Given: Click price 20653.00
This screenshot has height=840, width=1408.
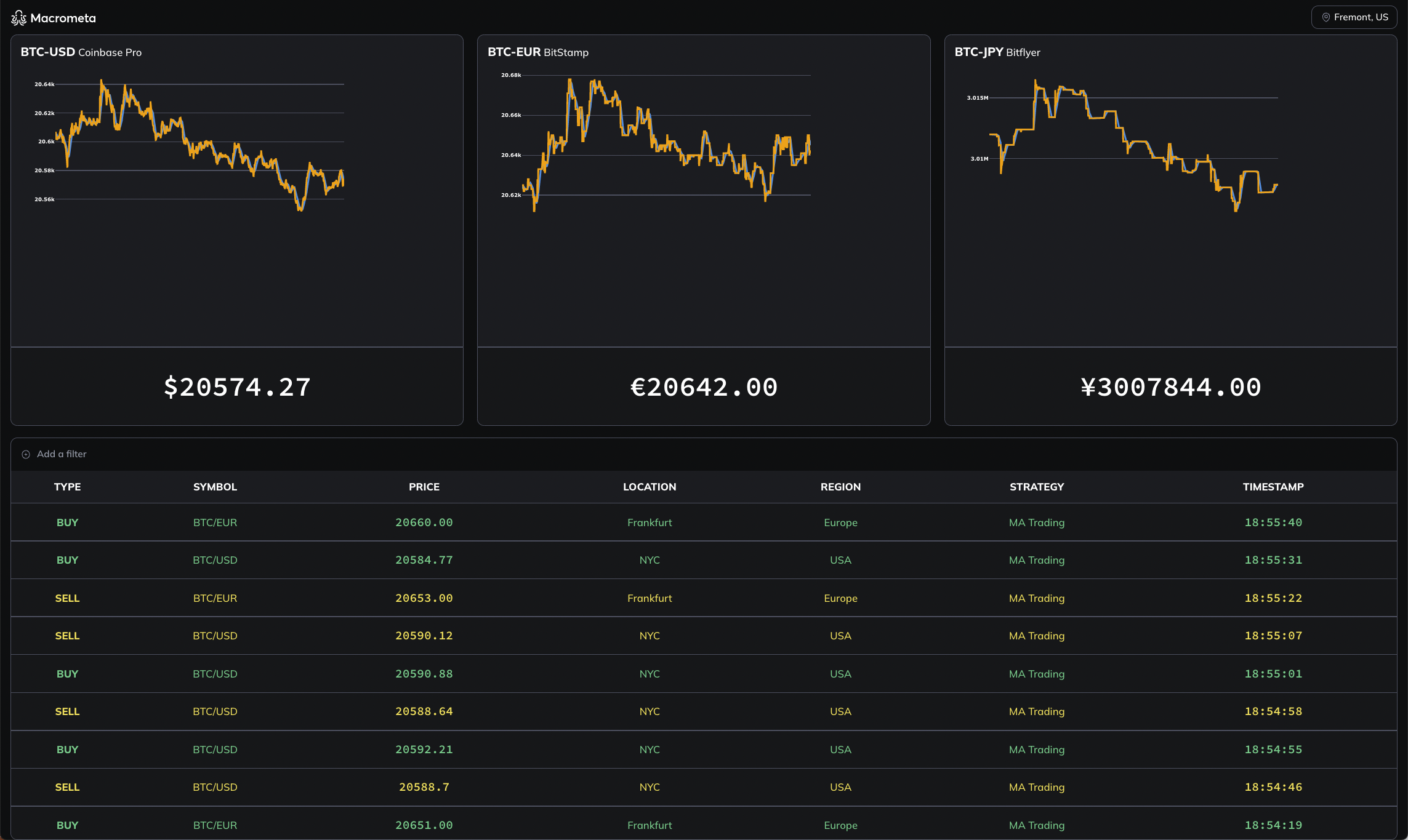Looking at the screenshot, I should (424, 598).
